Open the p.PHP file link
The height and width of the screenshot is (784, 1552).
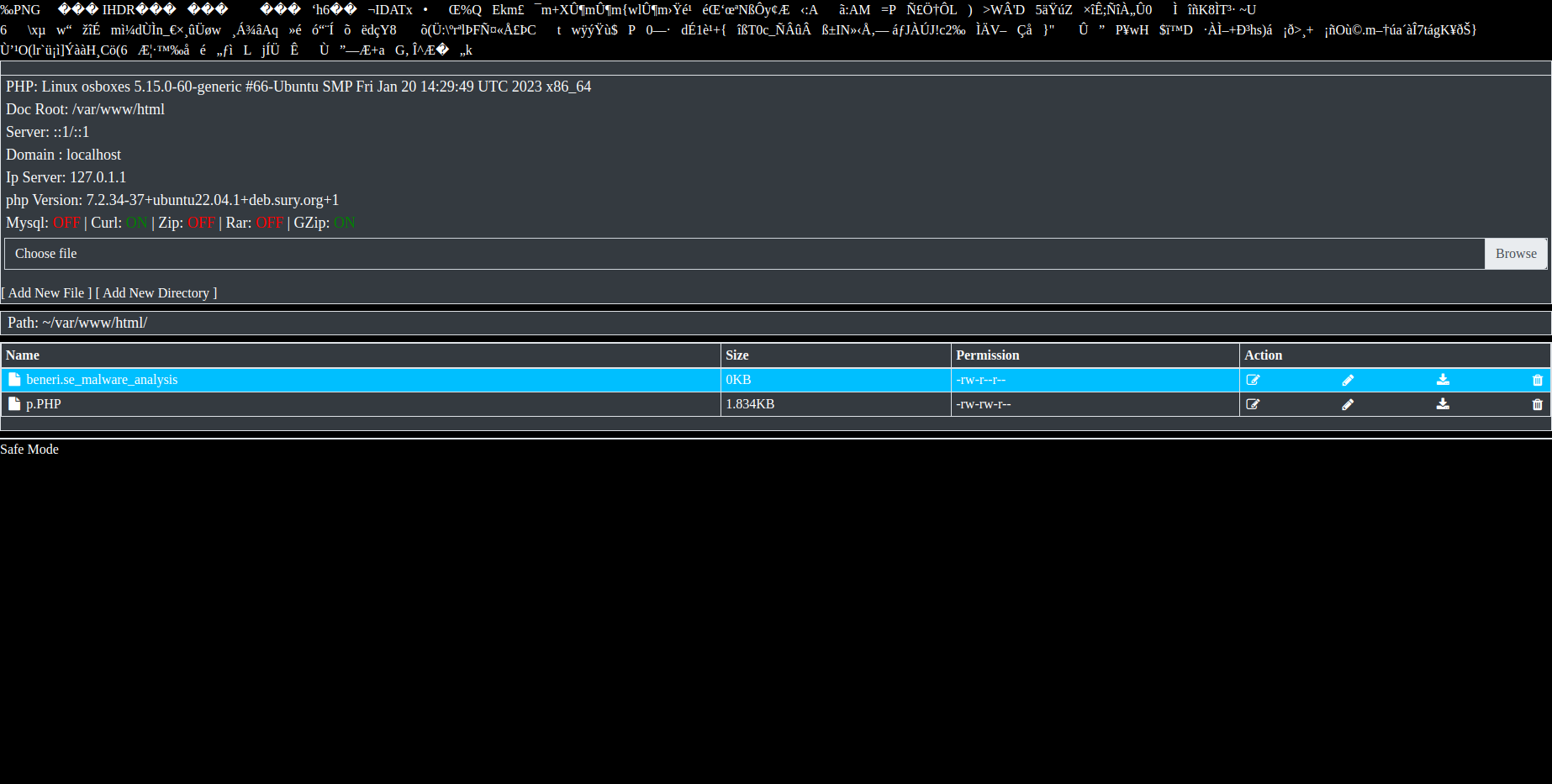click(x=44, y=404)
